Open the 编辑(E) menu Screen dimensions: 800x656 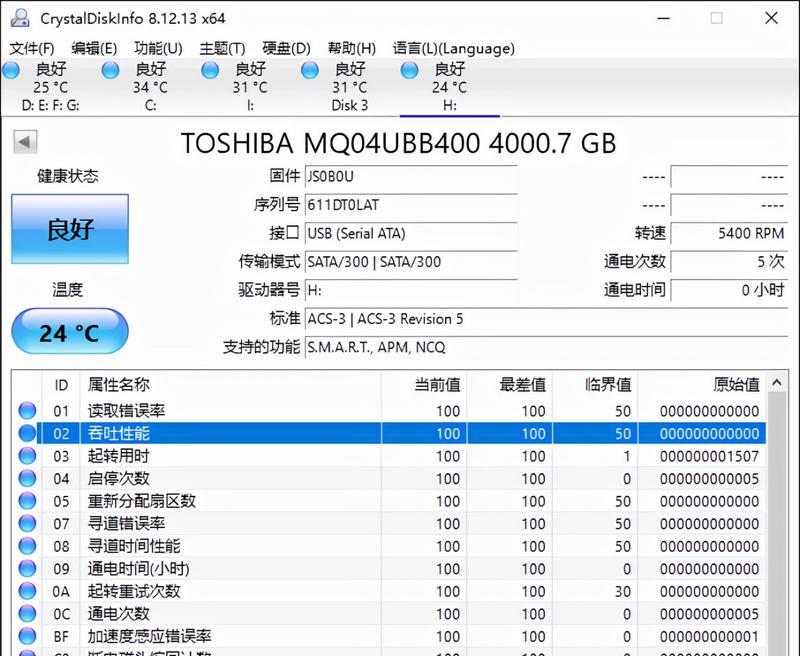(x=94, y=48)
